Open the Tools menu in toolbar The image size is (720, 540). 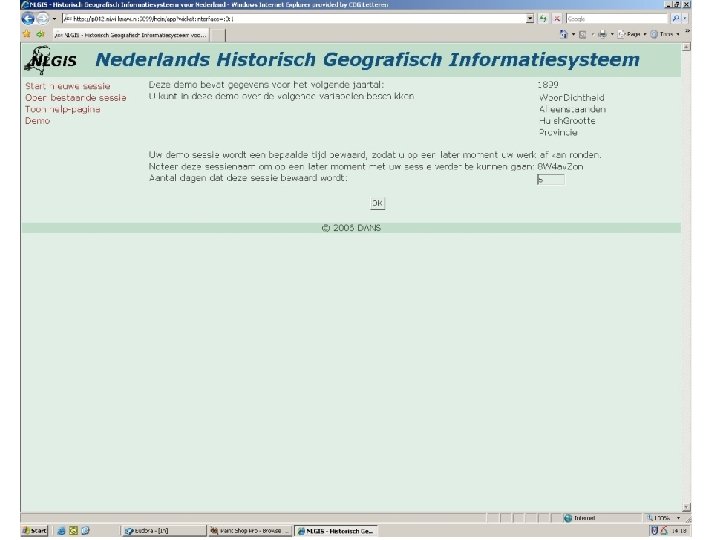point(664,34)
